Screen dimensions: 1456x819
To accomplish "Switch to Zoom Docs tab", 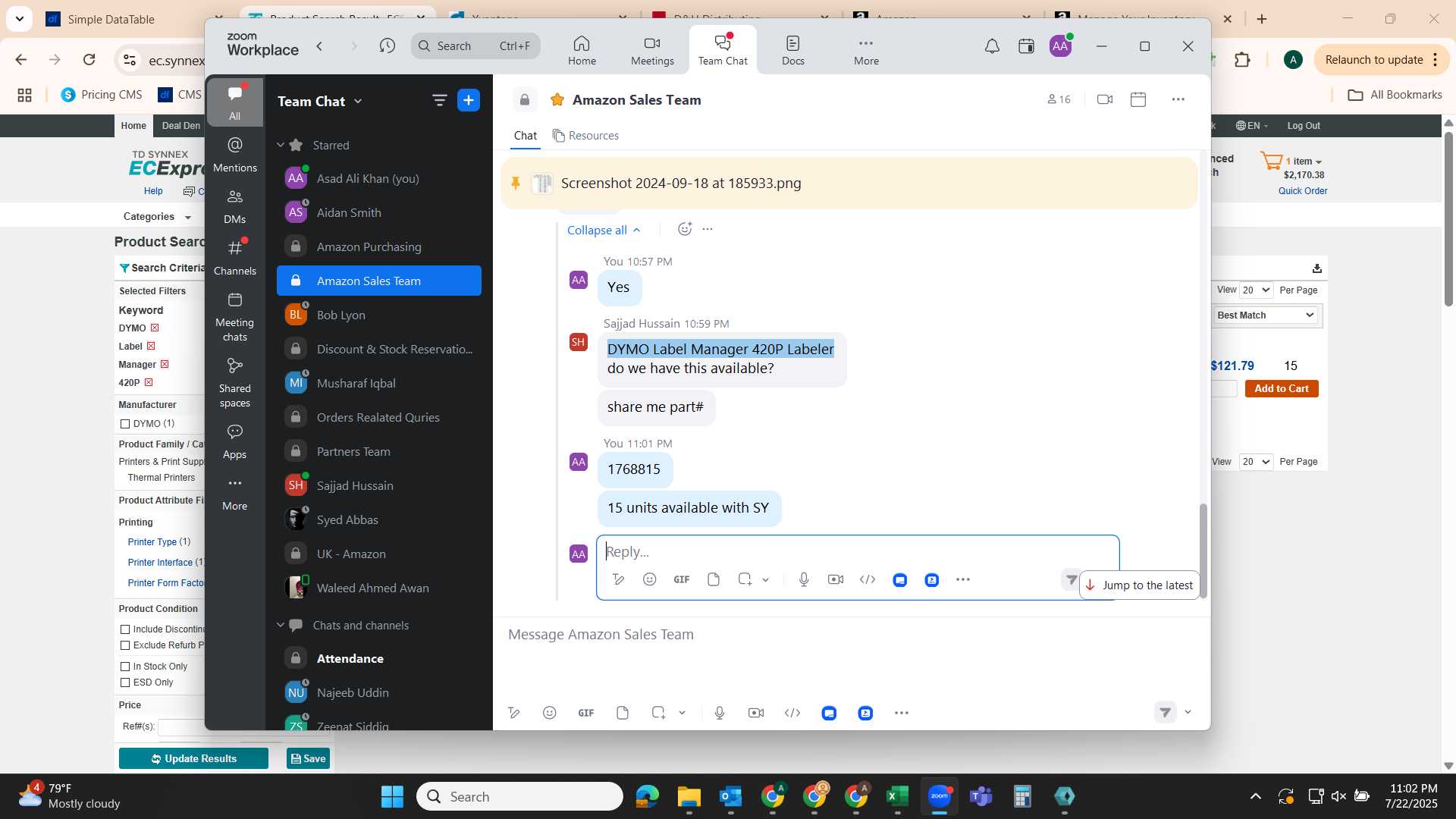I will pyautogui.click(x=793, y=50).
